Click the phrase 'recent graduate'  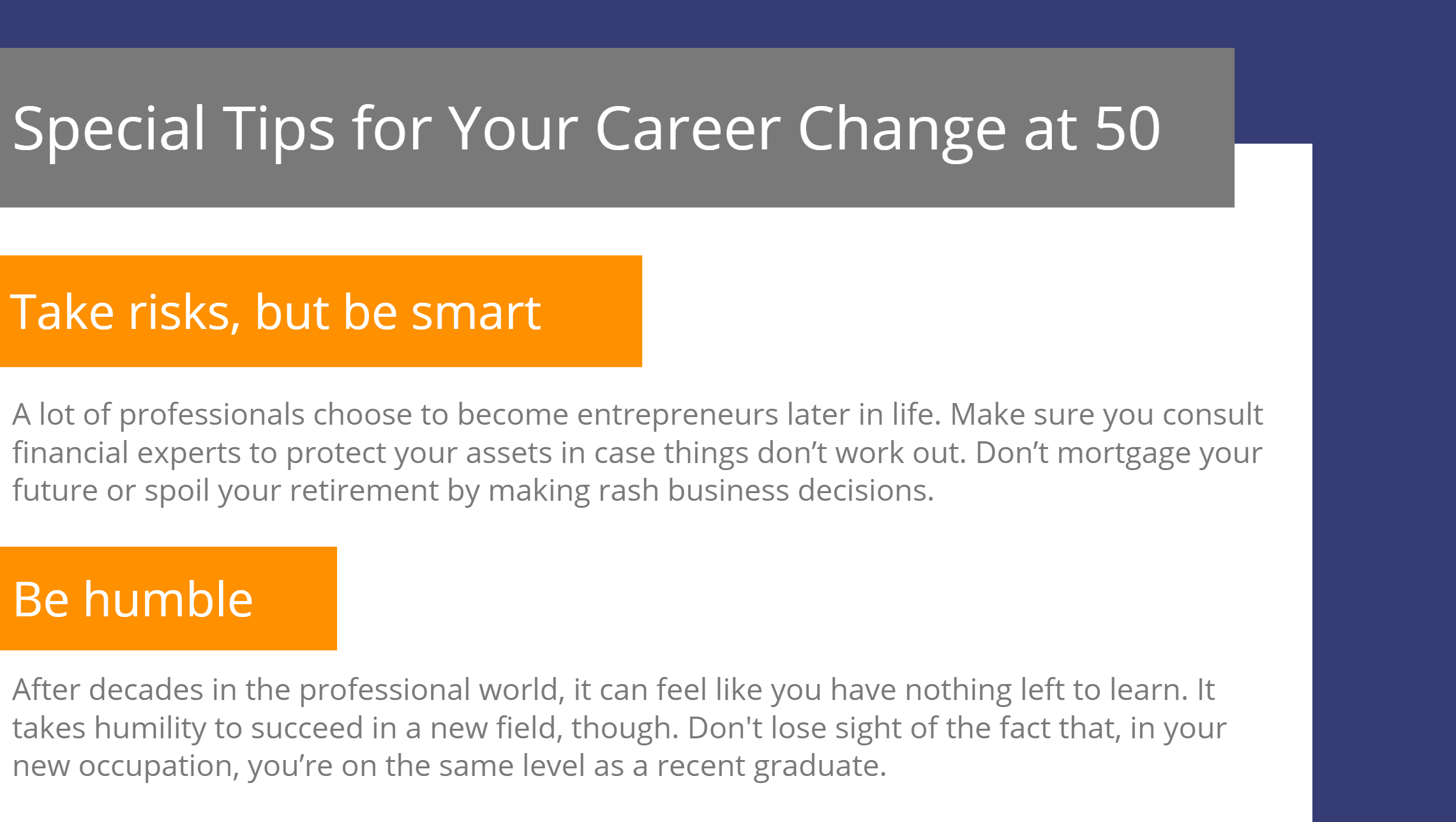coord(771,766)
